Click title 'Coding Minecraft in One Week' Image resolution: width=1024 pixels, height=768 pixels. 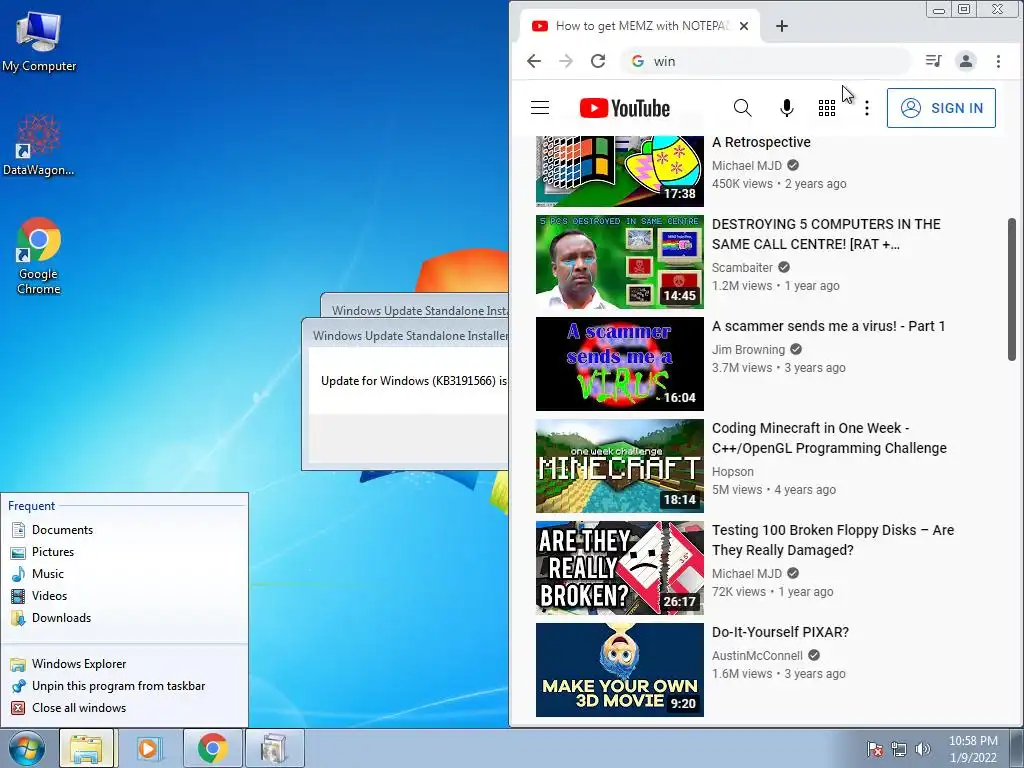pos(829,438)
